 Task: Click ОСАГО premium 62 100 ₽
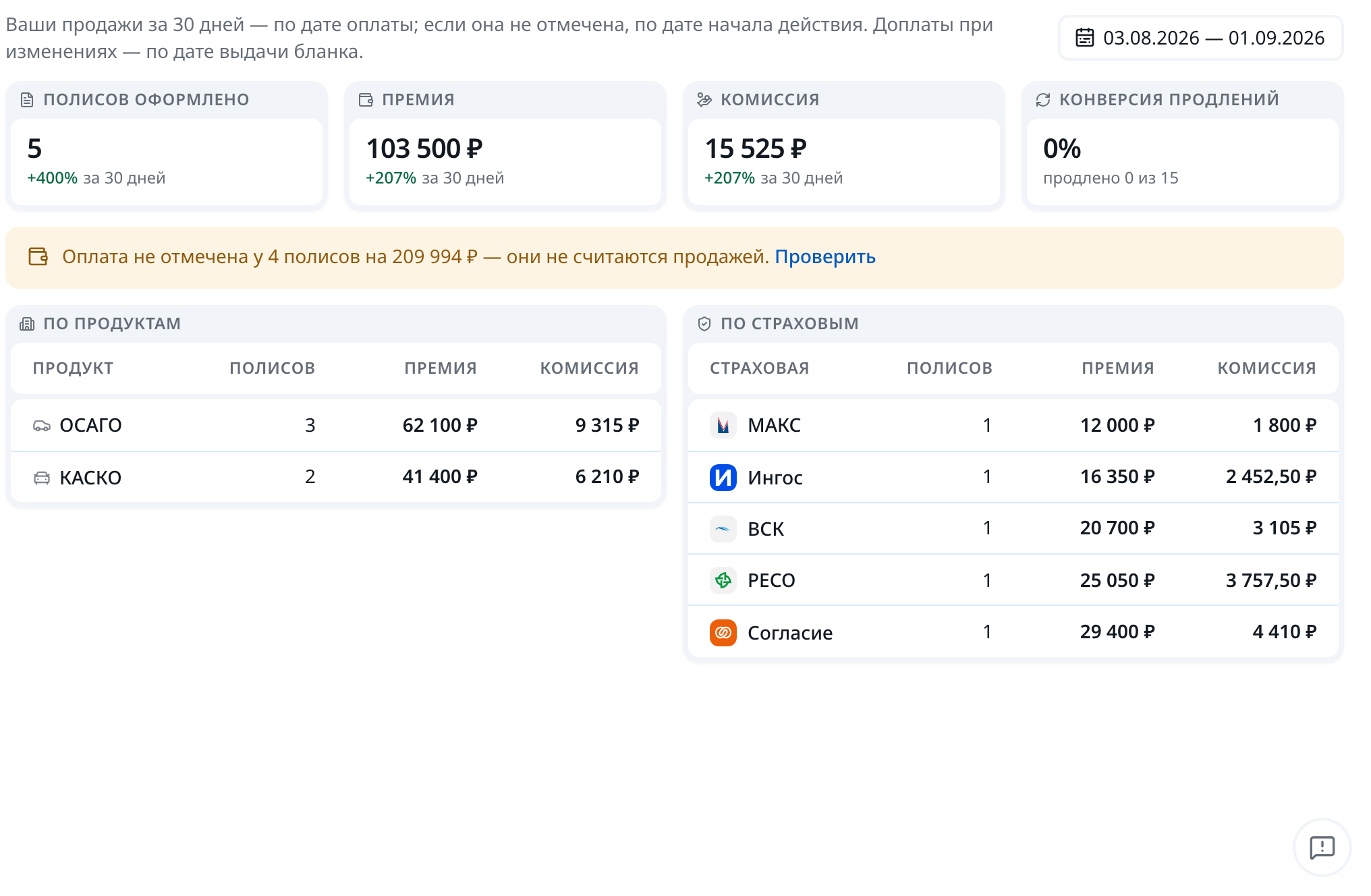click(x=440, y=425)
